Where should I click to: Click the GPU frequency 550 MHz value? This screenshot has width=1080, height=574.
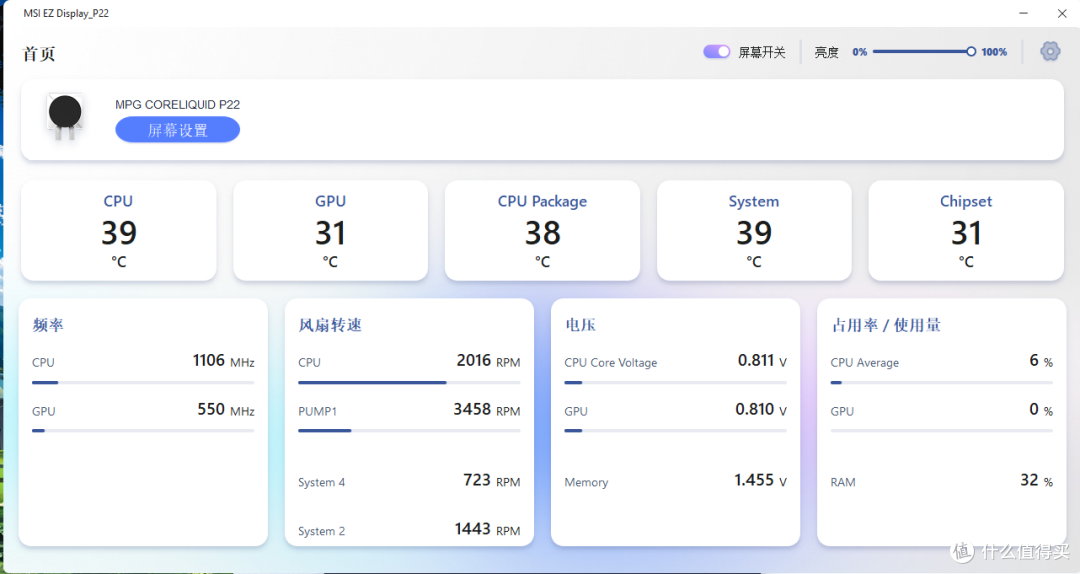[226, 410]
